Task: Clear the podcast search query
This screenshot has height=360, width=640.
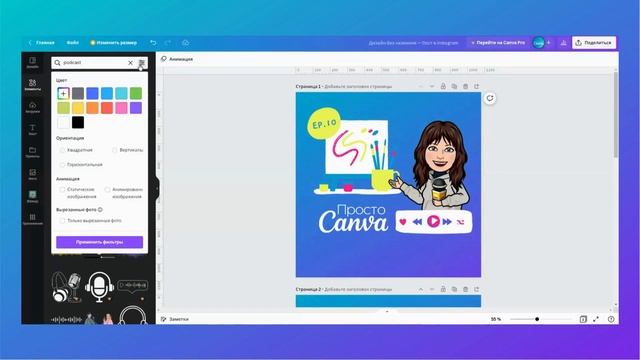Action: pos(130,63)
